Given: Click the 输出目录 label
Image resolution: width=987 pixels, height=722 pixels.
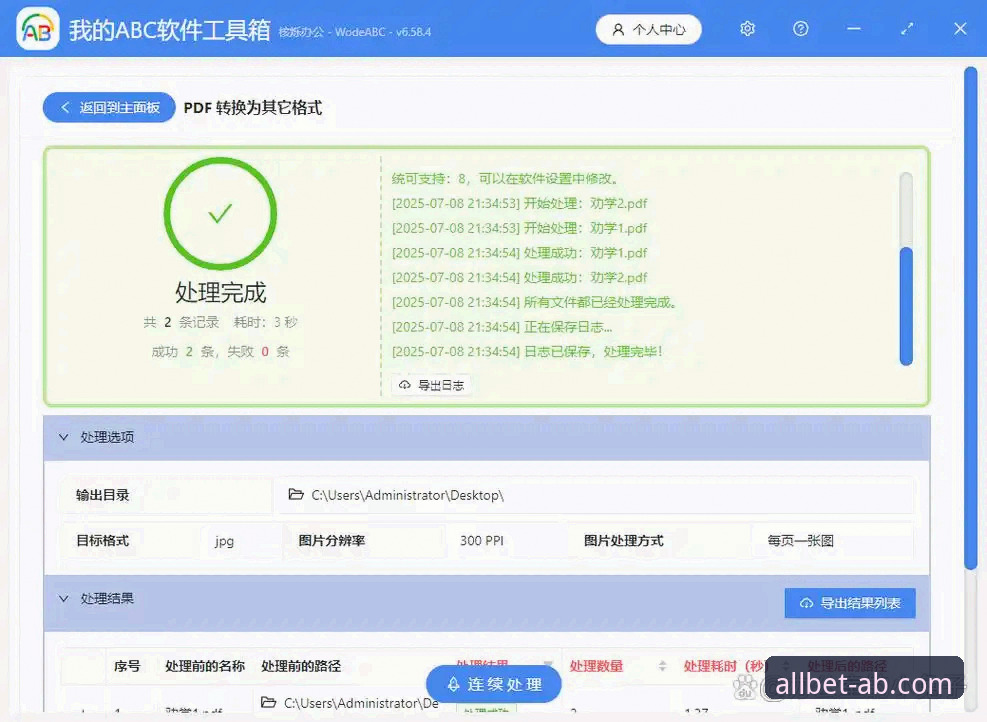Looking at the screenshot, I should coord(103,495).
